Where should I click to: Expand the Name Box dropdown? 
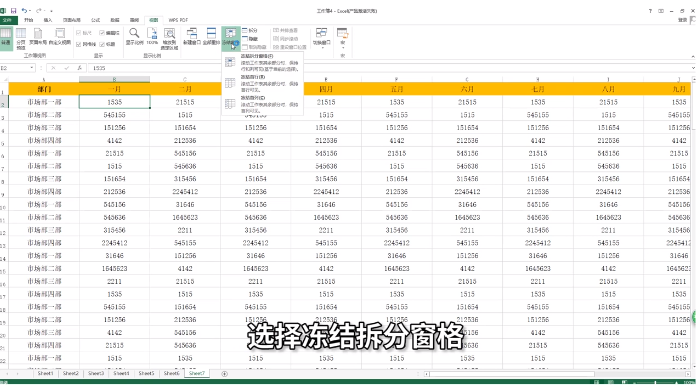pos(32,68)
